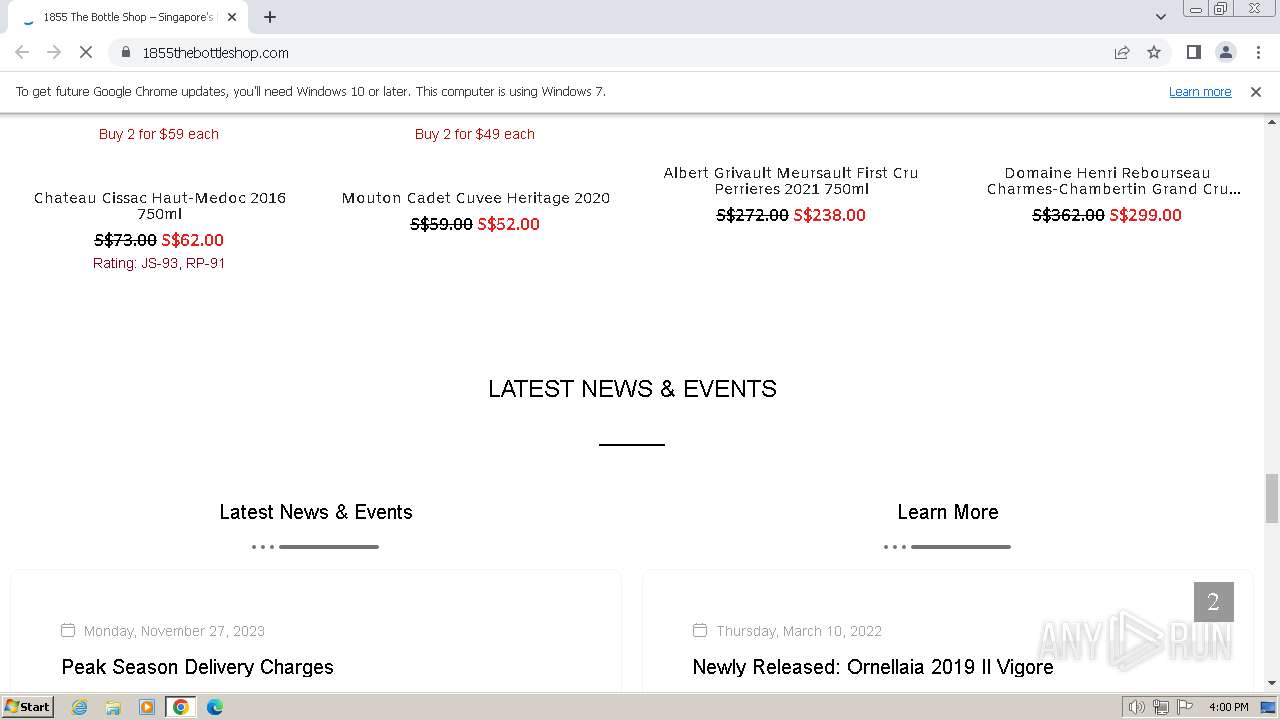Click the gray number 2 badge
The width and height of the screenshot is (1280, 720).
(x=1214, y=602)
